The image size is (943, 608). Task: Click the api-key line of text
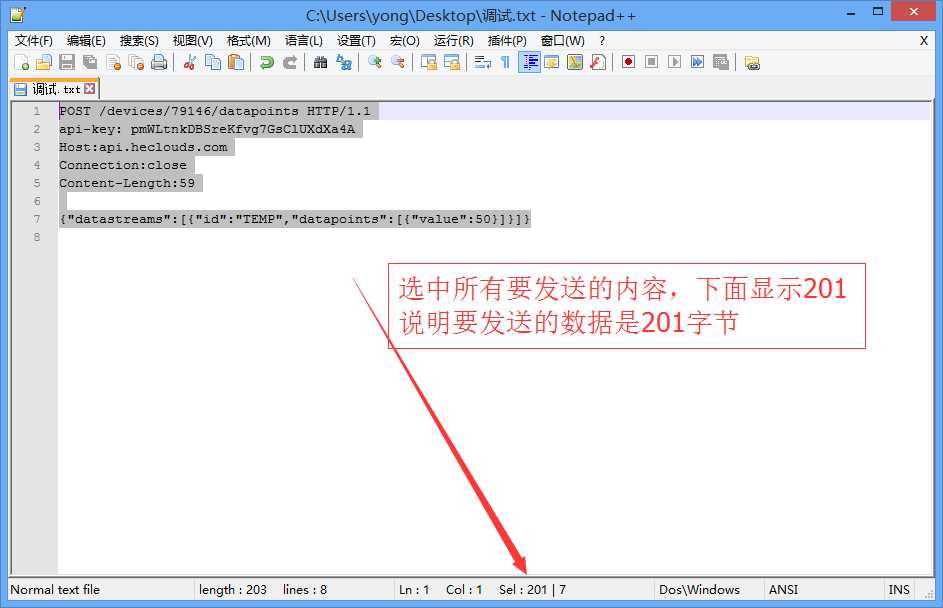pos(207,129)
